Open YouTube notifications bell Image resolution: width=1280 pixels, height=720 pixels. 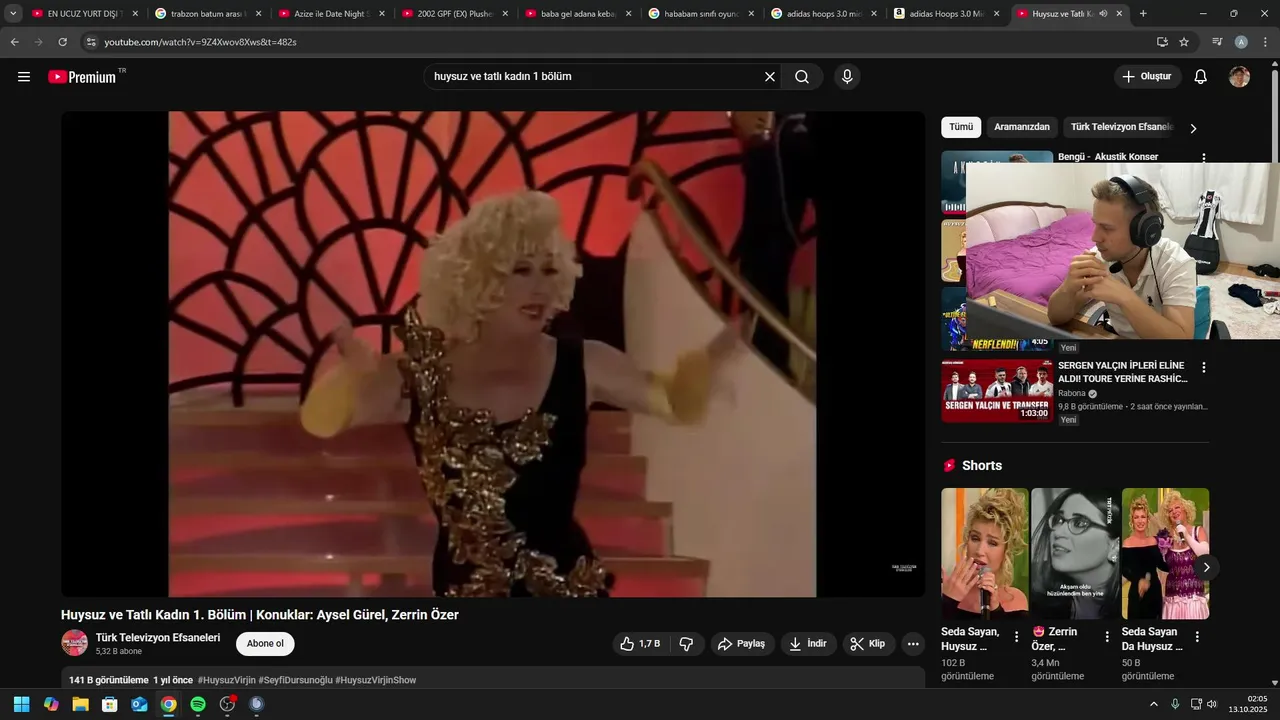(x=1201, y=77)
